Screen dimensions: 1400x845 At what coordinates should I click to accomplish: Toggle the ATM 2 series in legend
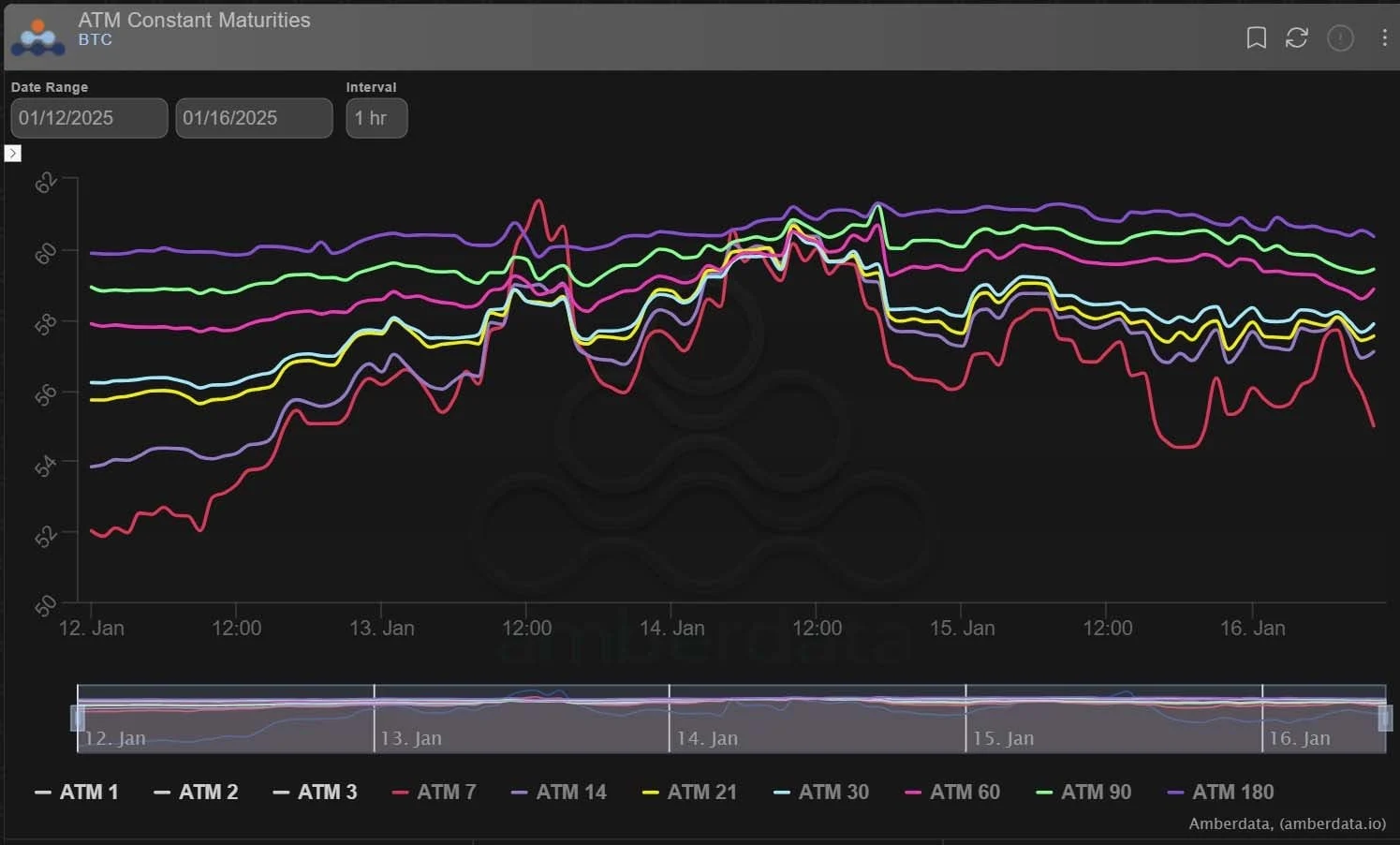(x=196, y=793)
